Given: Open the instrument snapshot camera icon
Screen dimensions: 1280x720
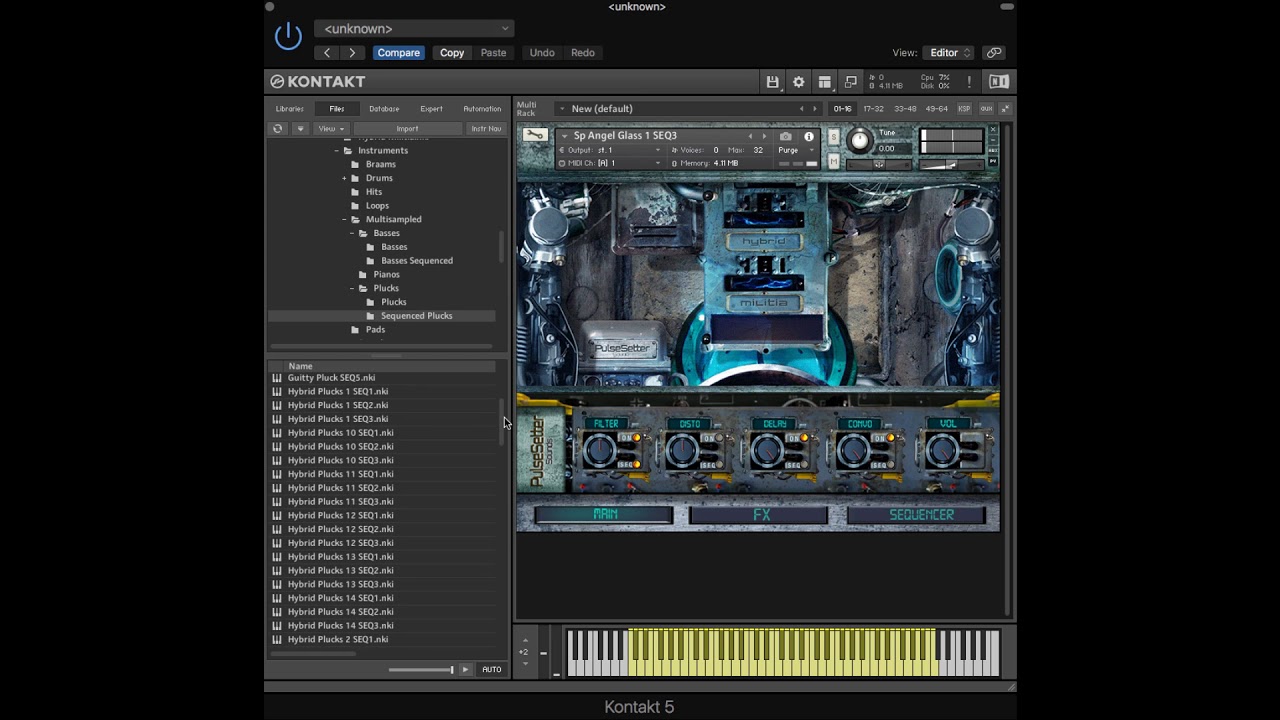Looking at the screenshot, I should [x=785, y=136].
